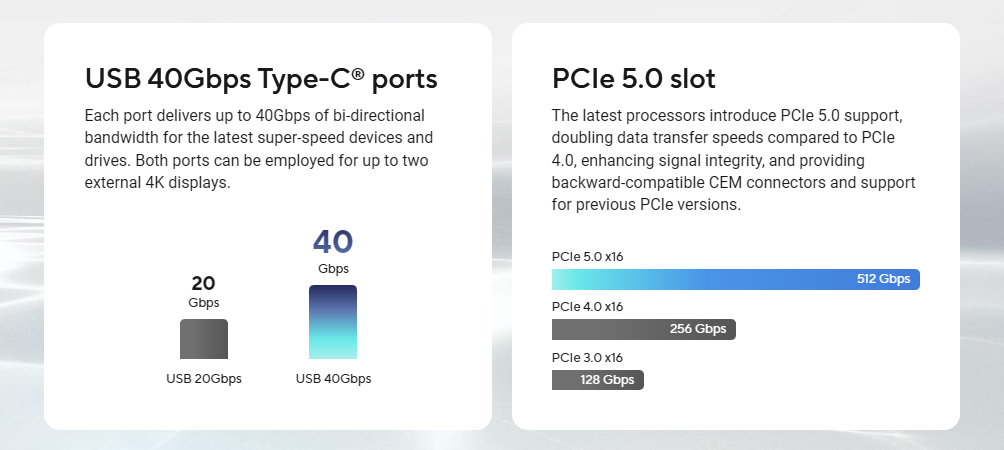This screenshot has height=450, width=1004.
Task: Click the PCIe 5.0 slot heading
Action: tap(634, 79)
